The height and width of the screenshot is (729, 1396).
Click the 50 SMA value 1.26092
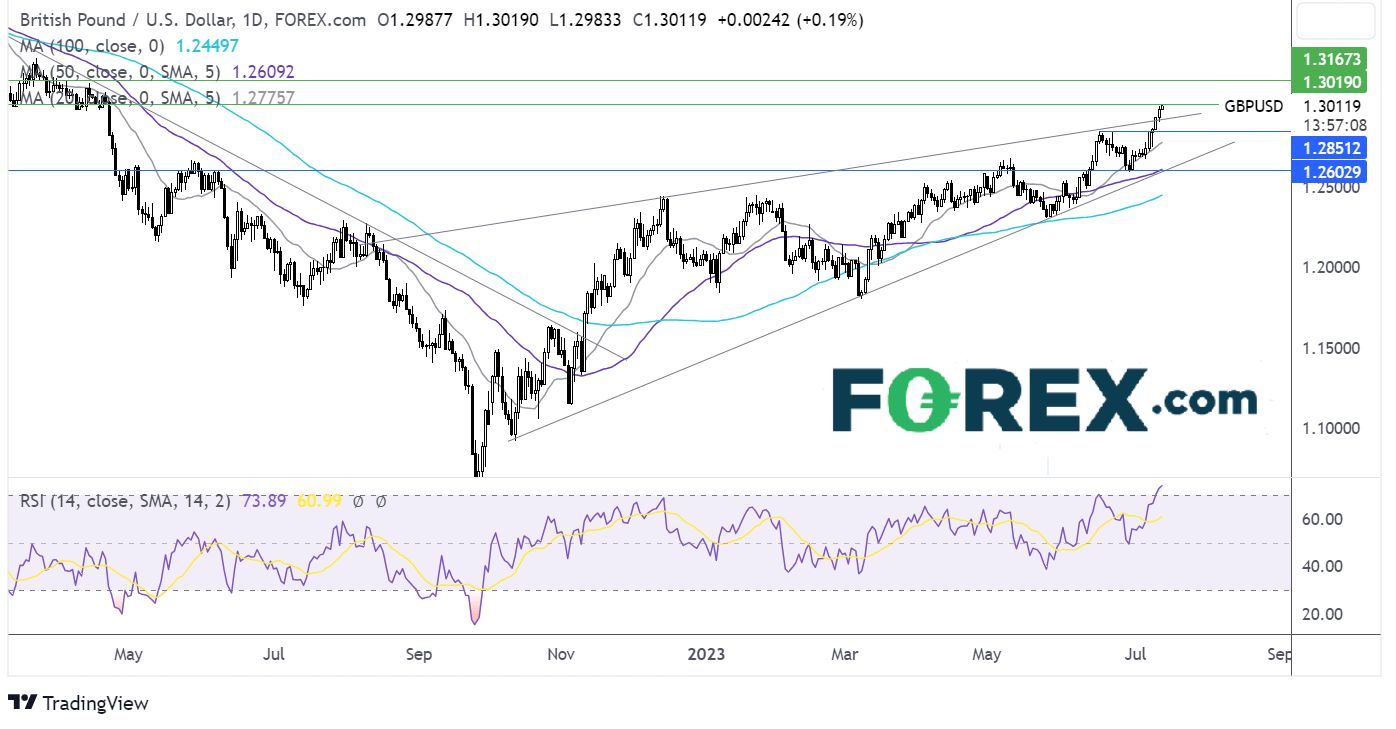point(263,72)
